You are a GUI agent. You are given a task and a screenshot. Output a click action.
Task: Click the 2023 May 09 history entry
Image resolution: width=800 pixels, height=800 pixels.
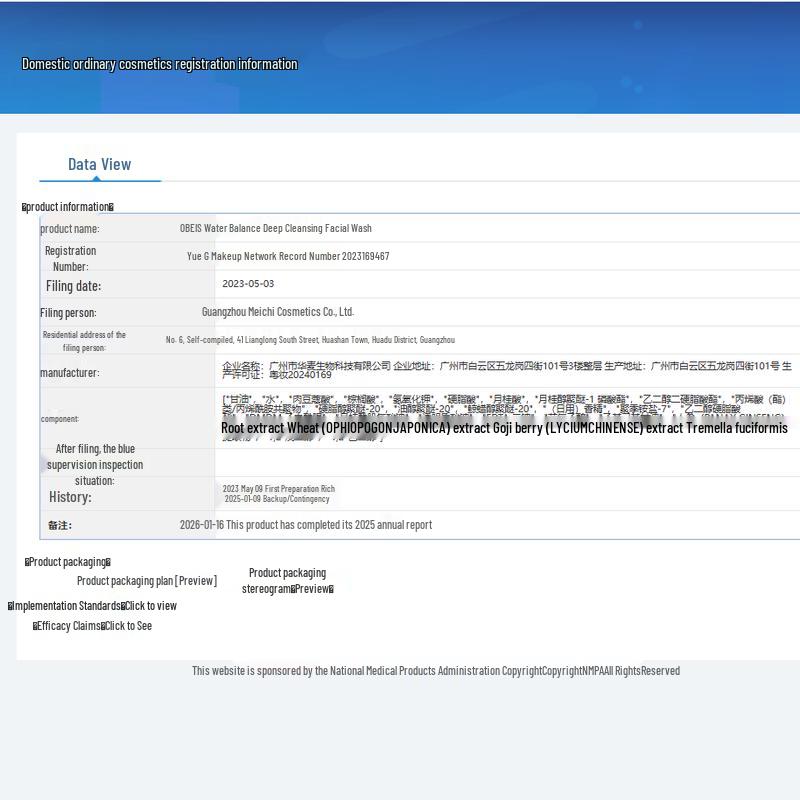coord(278,489)
